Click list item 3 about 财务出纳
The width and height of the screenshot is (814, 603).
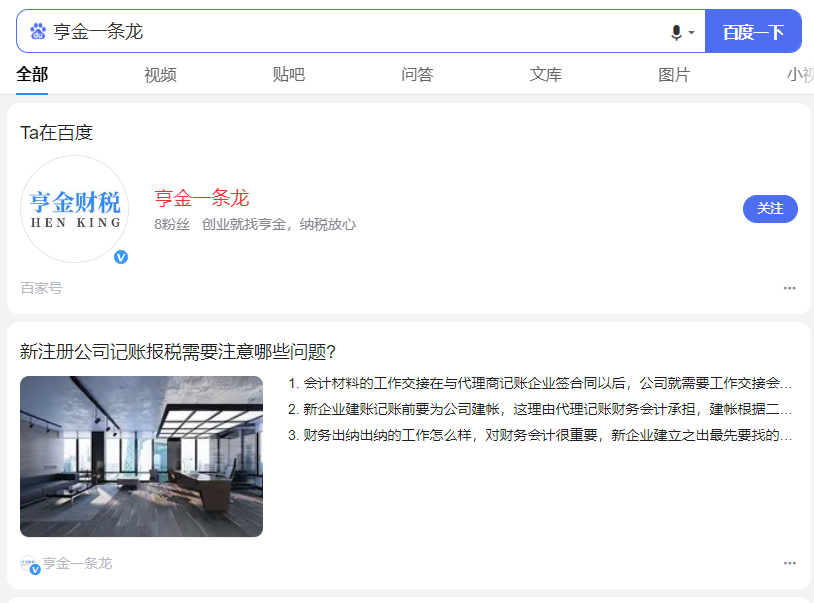click(540, 435)
